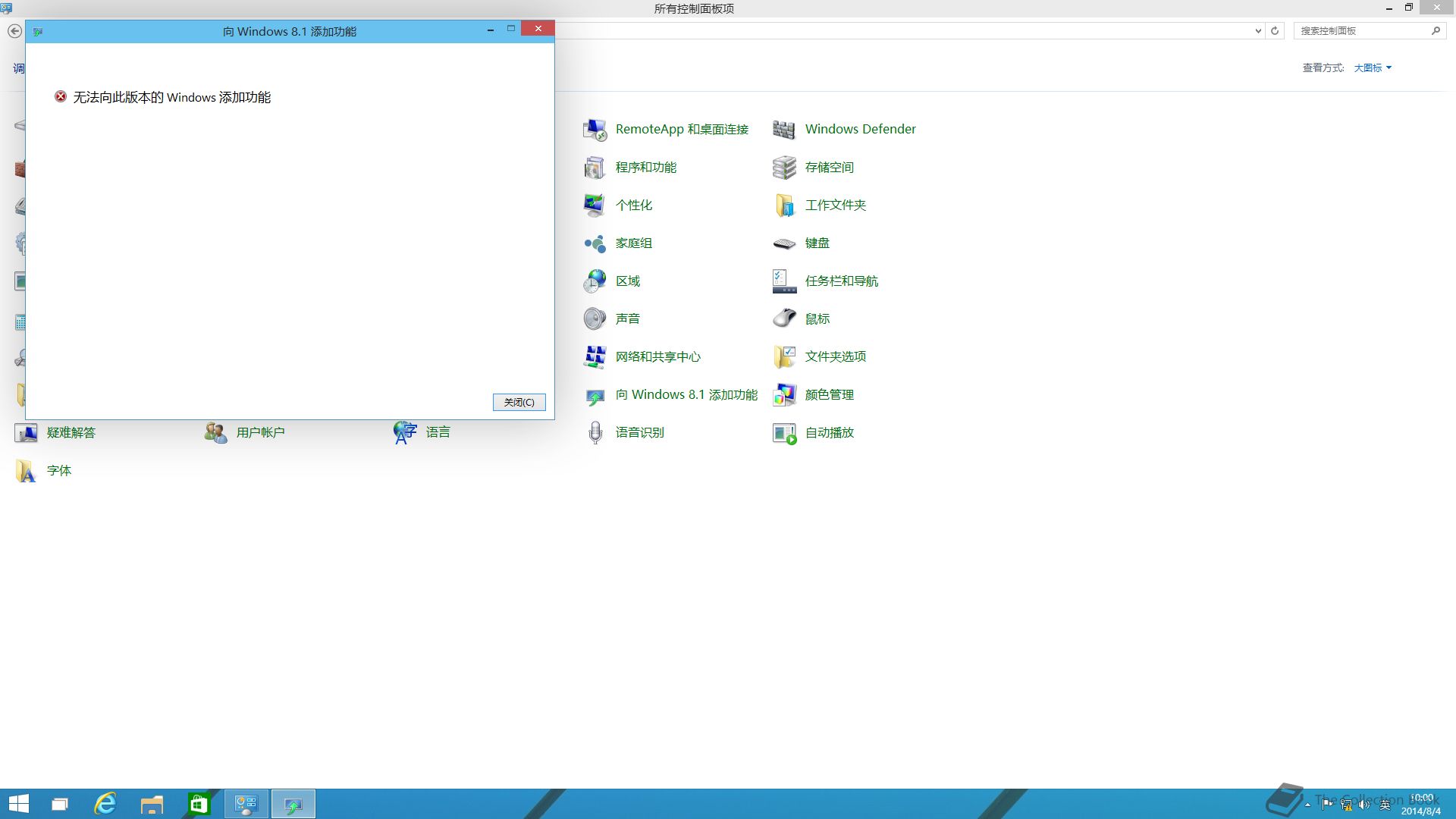Click the 查看方式 label
1456x819 pixels.
pyautogui.click(x=1323, y=67)
